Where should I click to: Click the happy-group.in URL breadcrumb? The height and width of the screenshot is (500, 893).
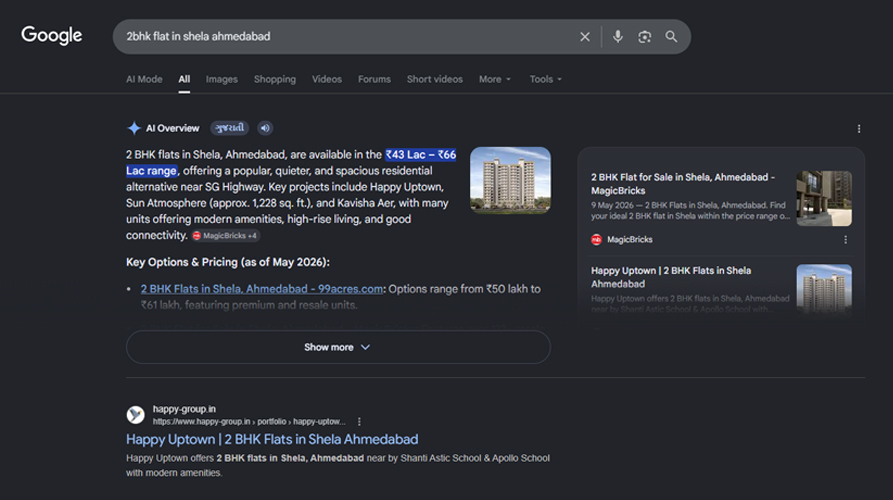(249, 422)
